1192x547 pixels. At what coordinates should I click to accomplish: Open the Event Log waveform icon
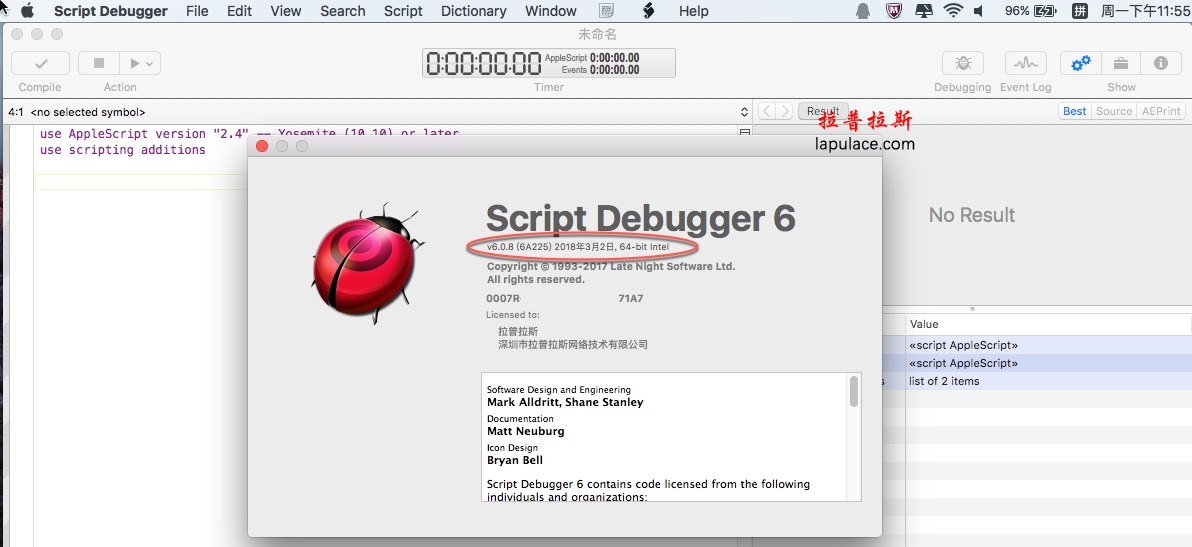point(1025,63)
